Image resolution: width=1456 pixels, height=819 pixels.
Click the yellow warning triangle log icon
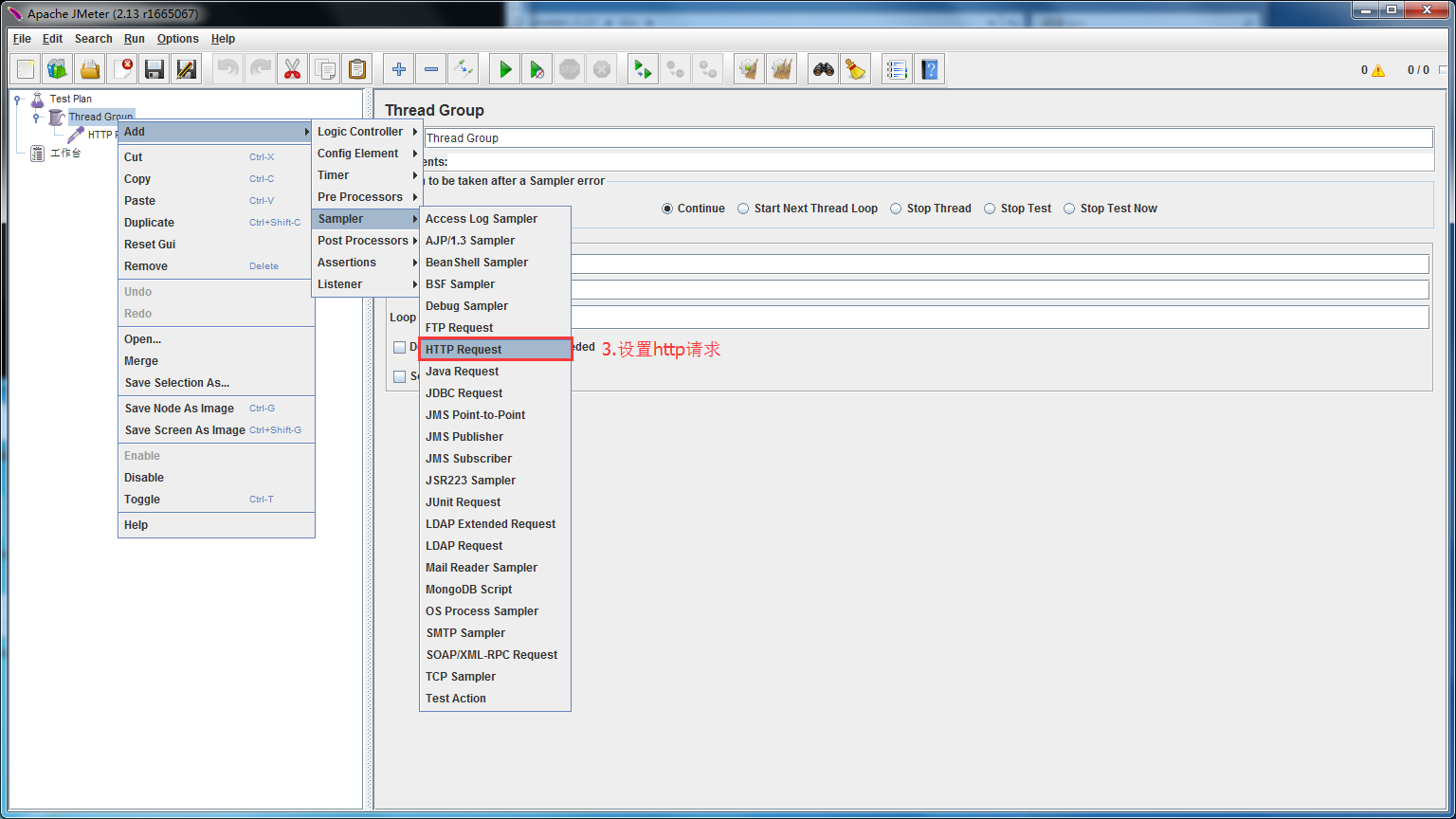click(x=1378, y=70)
